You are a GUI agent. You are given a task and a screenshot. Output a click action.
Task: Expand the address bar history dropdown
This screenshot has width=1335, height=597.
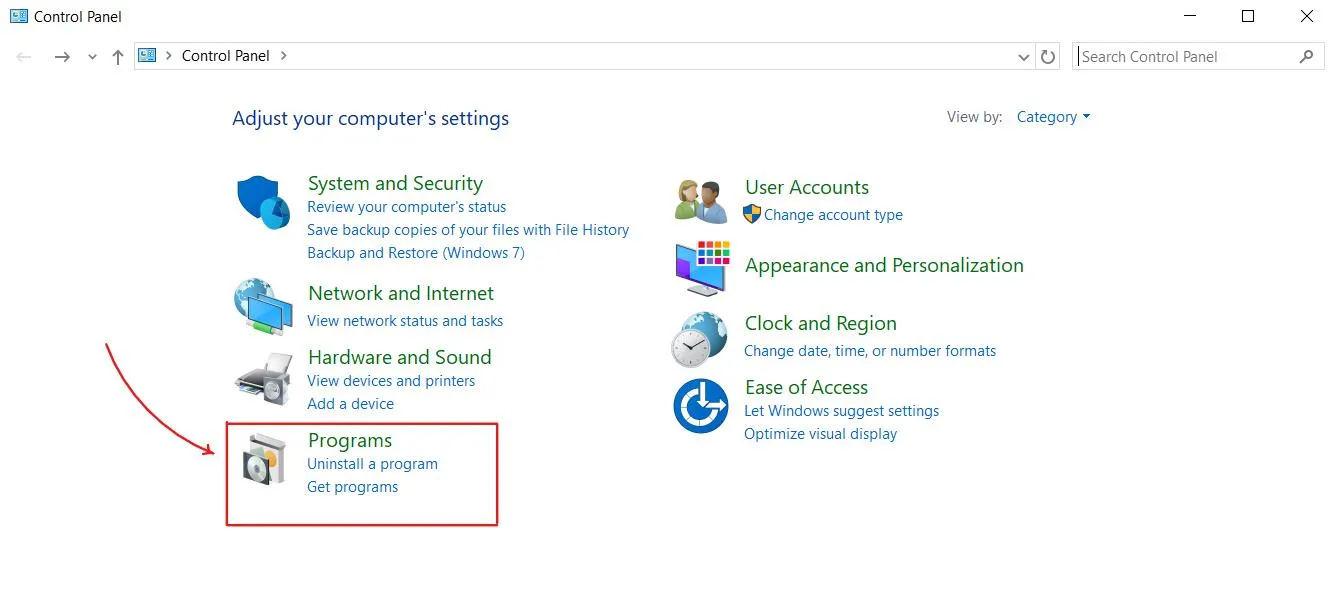(x=1023, y=57)
